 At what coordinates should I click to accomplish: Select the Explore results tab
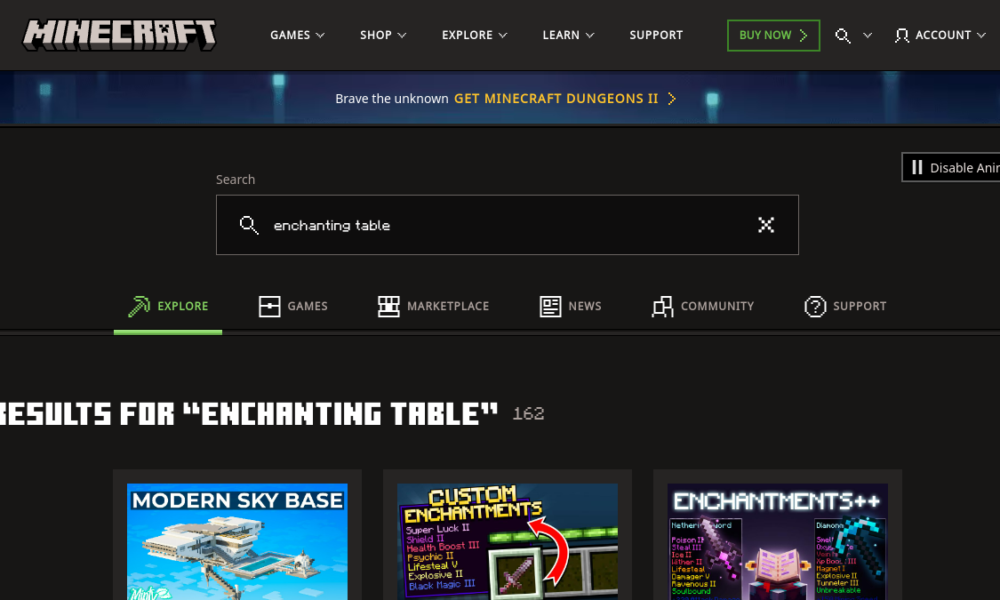coord(168,306)
